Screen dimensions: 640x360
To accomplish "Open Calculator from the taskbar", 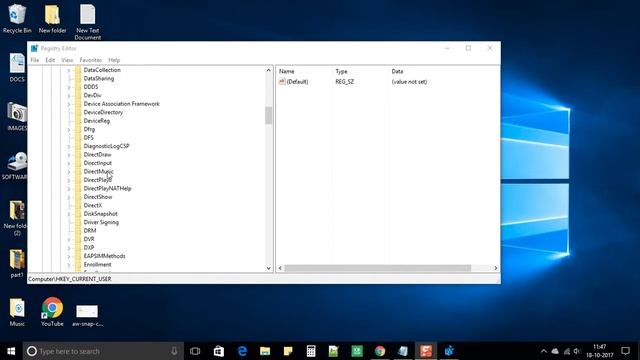I will pos(311,351).
